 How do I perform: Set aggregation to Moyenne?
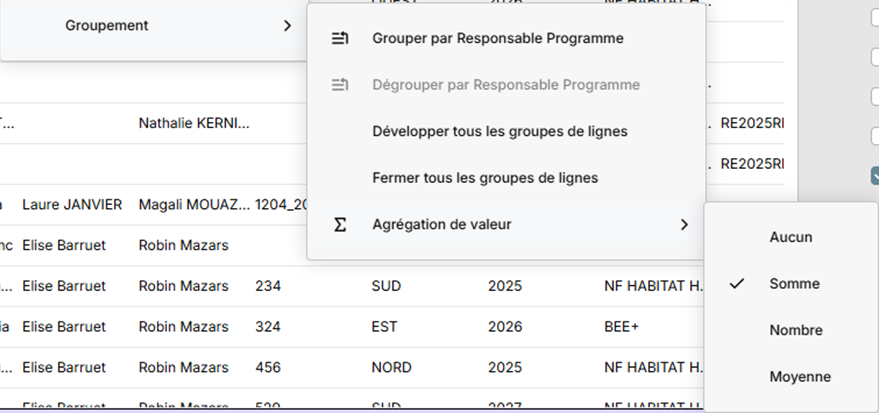click(799, 377)
